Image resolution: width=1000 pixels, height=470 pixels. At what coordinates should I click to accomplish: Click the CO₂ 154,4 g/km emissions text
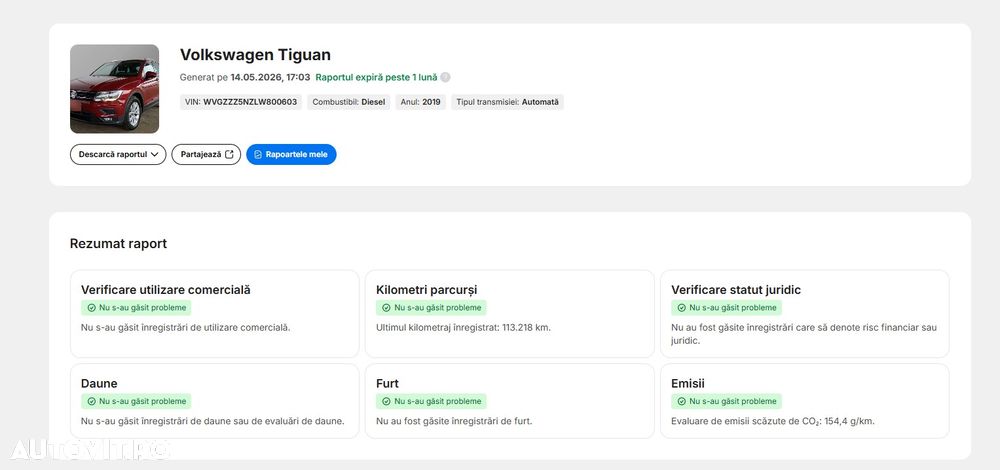(x=773, y=422)
